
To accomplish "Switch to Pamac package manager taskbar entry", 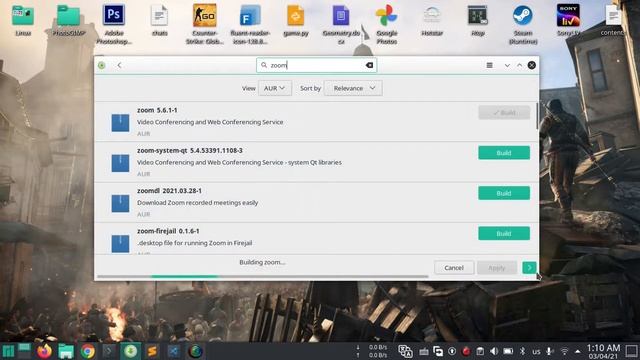I will click(131, 351).
